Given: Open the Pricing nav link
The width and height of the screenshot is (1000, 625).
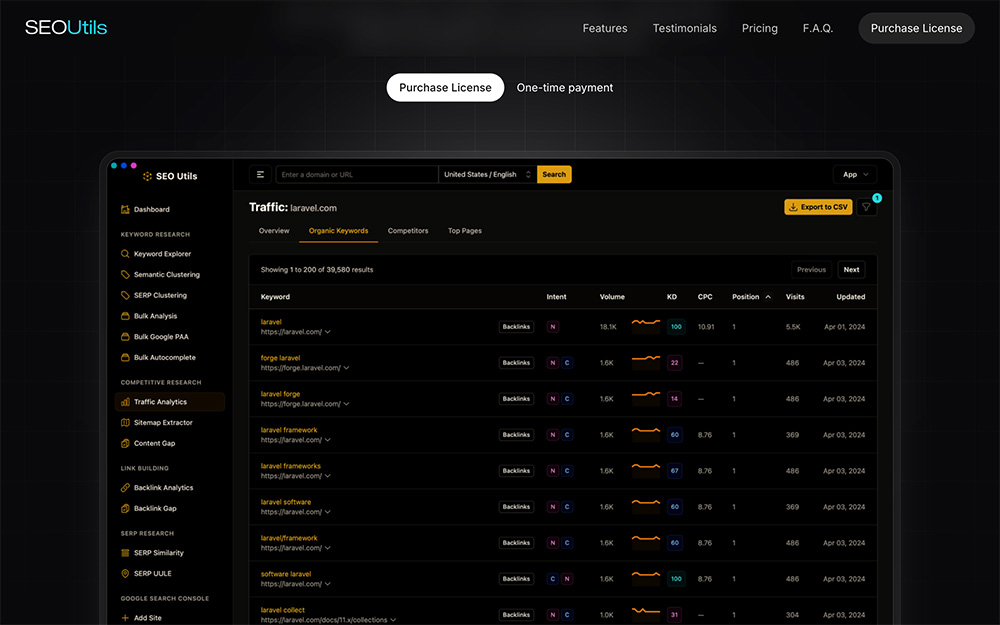Looking at the screenshot, I should (760, 28).
